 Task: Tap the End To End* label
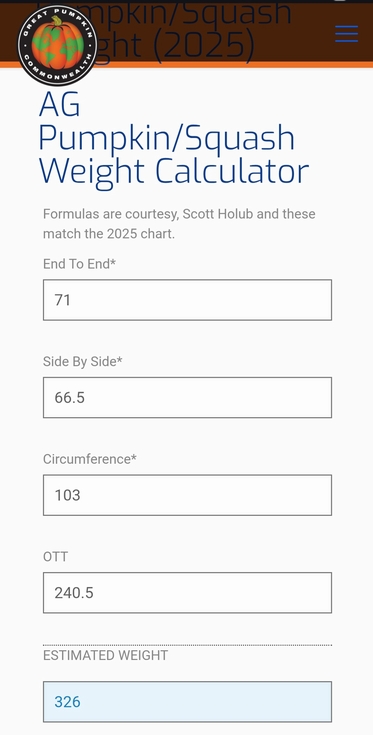[x=79, y=264]
